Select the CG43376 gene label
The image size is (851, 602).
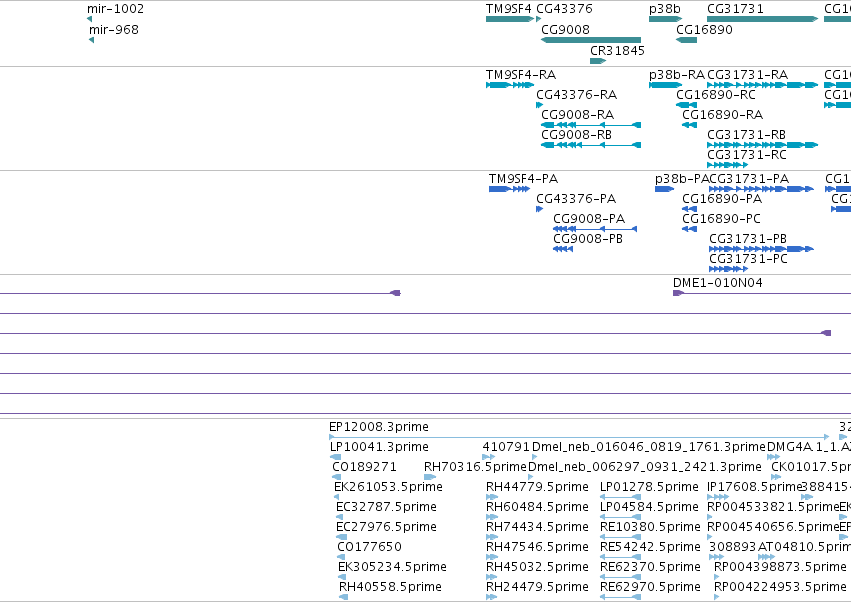click(x=564, y=9)
